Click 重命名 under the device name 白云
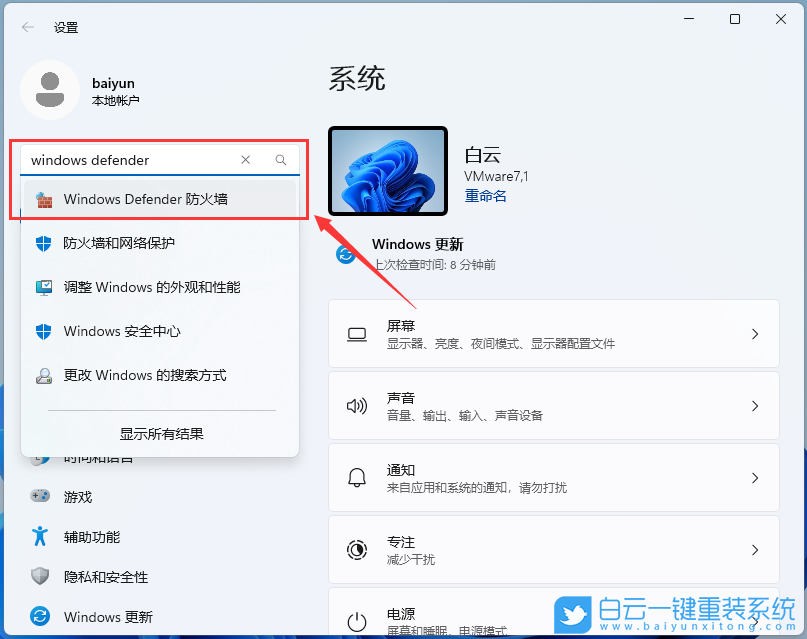Image resolution: width=807 pixels, height=639 pixels. click(485, 196)
